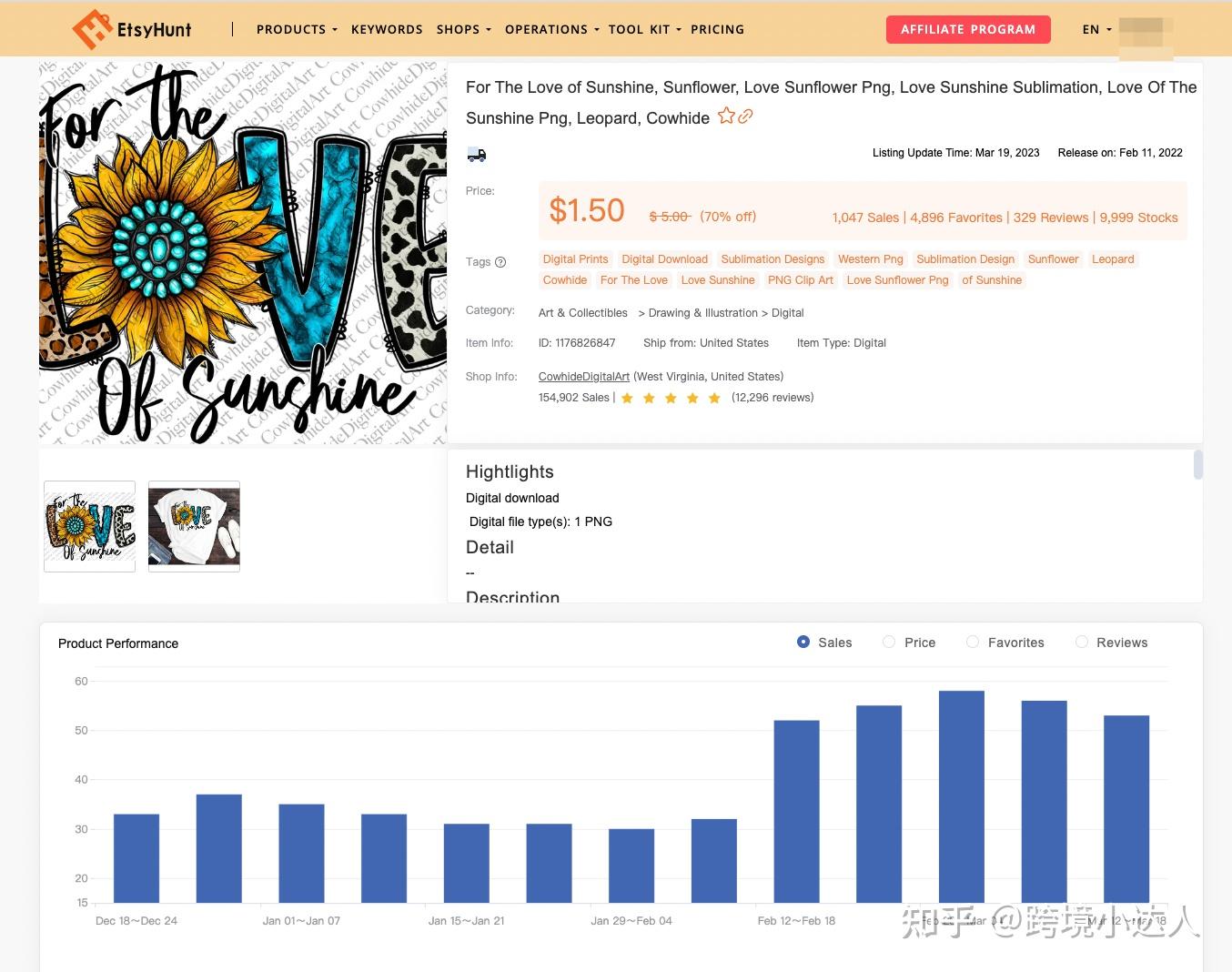
Task: Click the Western Png tag
Action: point(871,259)
